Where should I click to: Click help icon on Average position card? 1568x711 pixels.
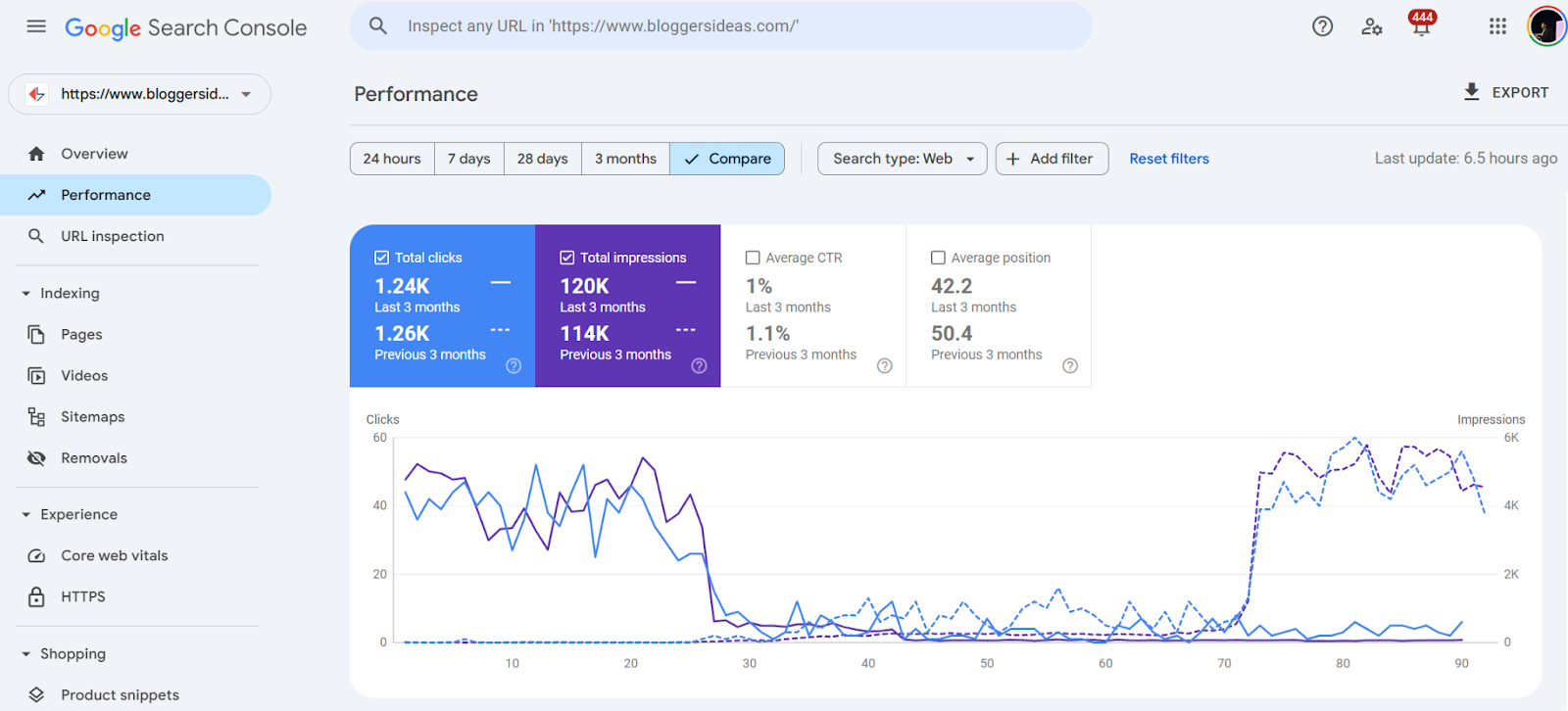1070,366
